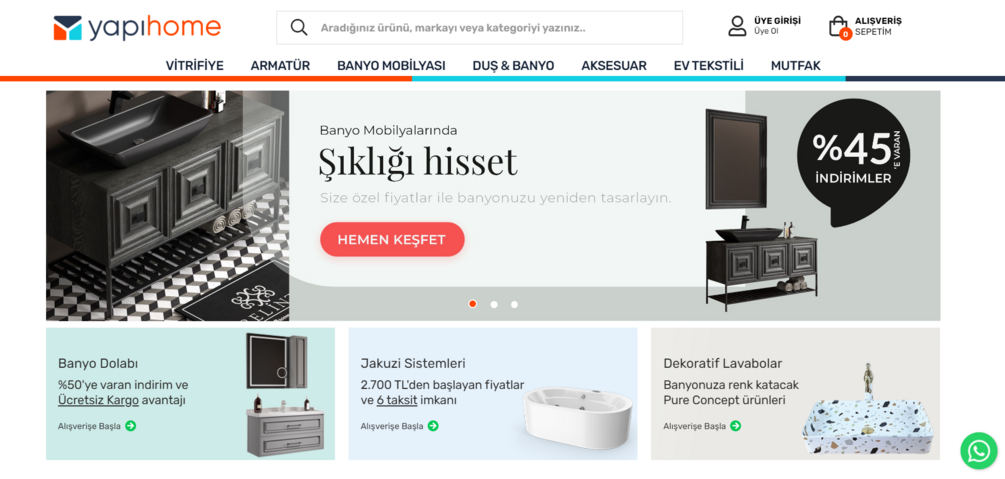
Task: Open WhatsApp chat bubble
Action: tap(979, 451)
